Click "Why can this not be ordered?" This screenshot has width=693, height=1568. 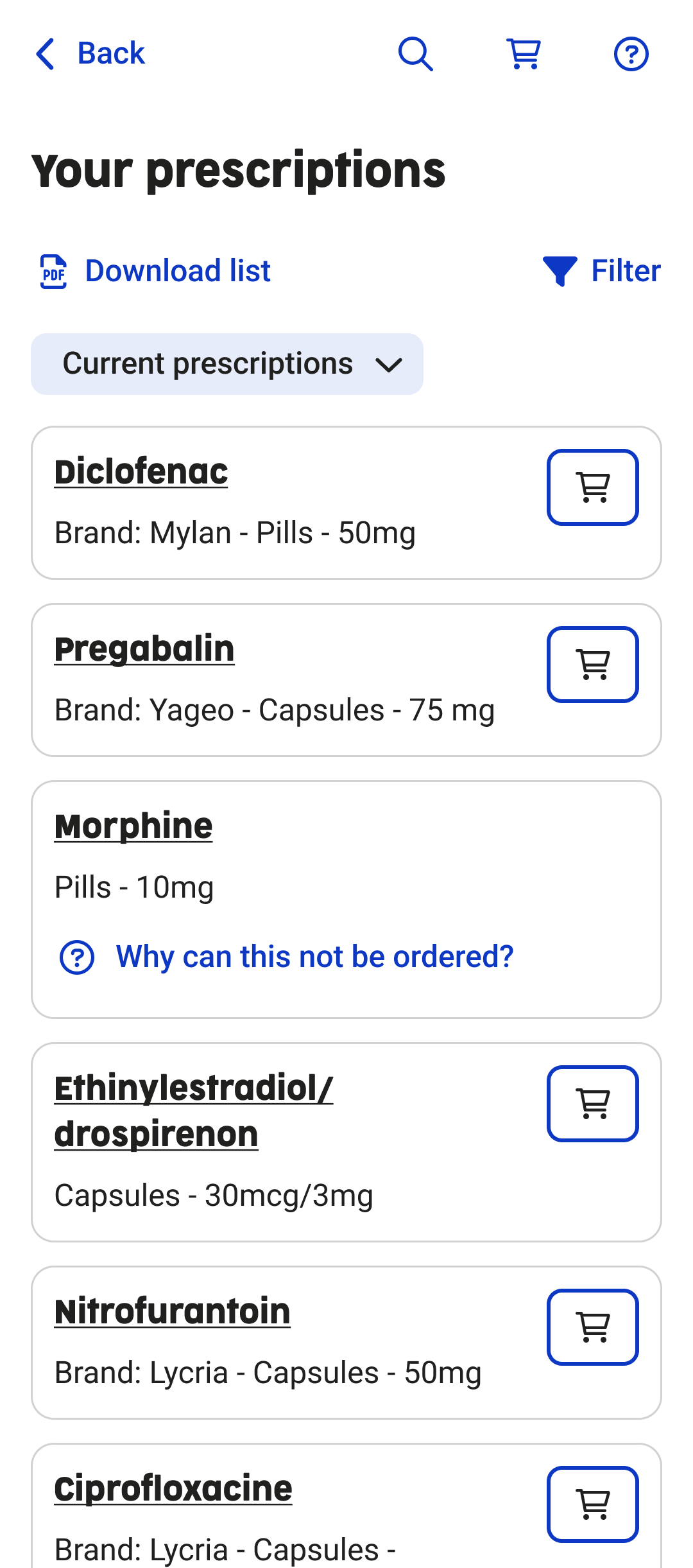pos(314,957)
